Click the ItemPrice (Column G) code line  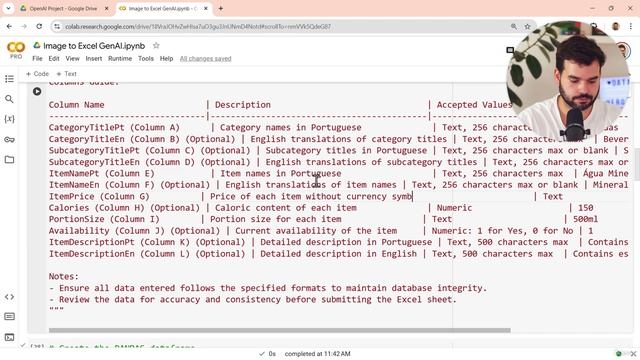point(305,196)
